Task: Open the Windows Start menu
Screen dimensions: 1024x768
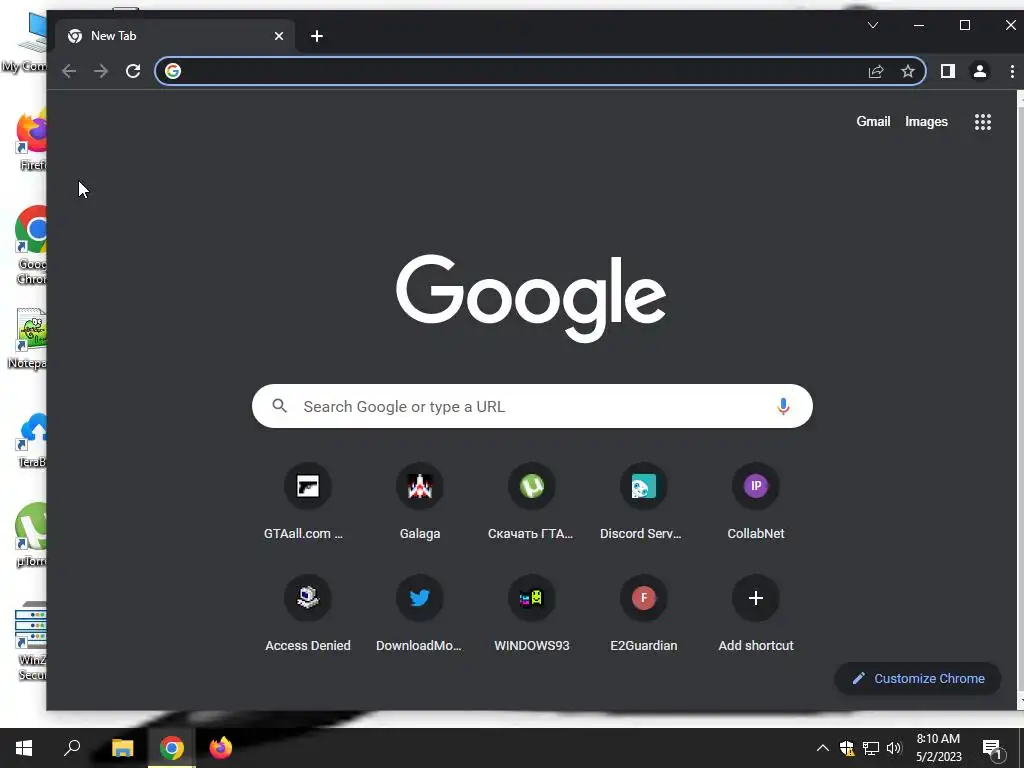Action: [24, 748]
